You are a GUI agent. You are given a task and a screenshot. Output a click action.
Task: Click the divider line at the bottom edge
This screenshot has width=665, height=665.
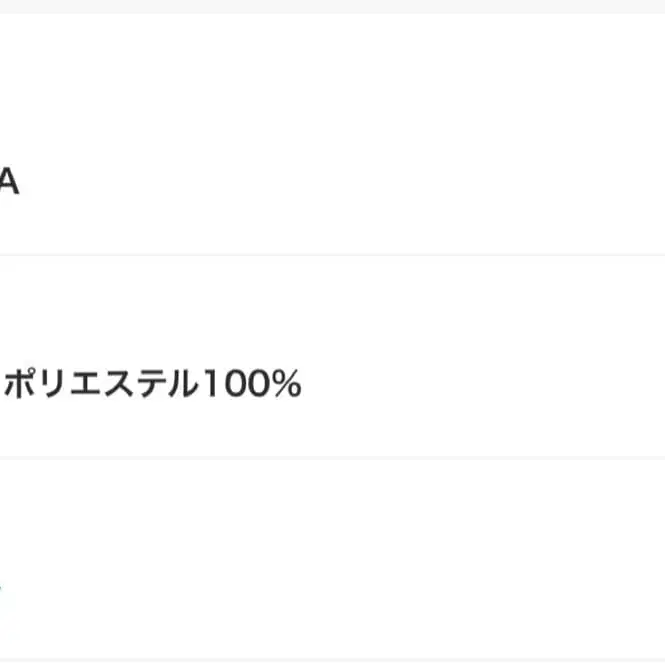[x=332, y=660]
